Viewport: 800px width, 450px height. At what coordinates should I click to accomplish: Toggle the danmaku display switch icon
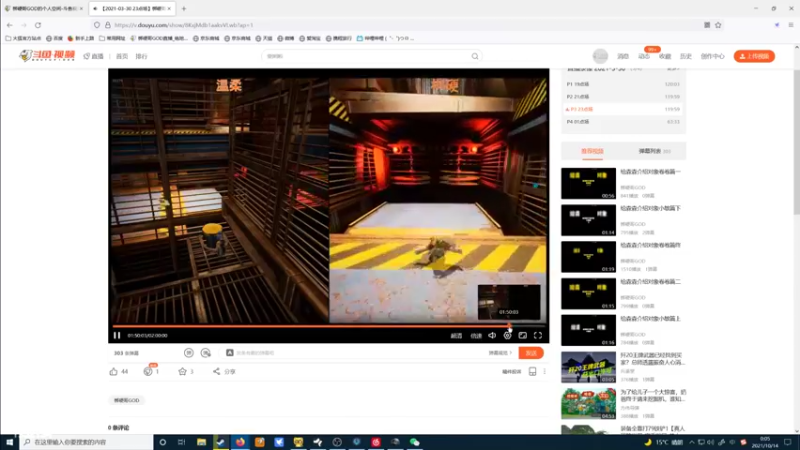point(189,353)
